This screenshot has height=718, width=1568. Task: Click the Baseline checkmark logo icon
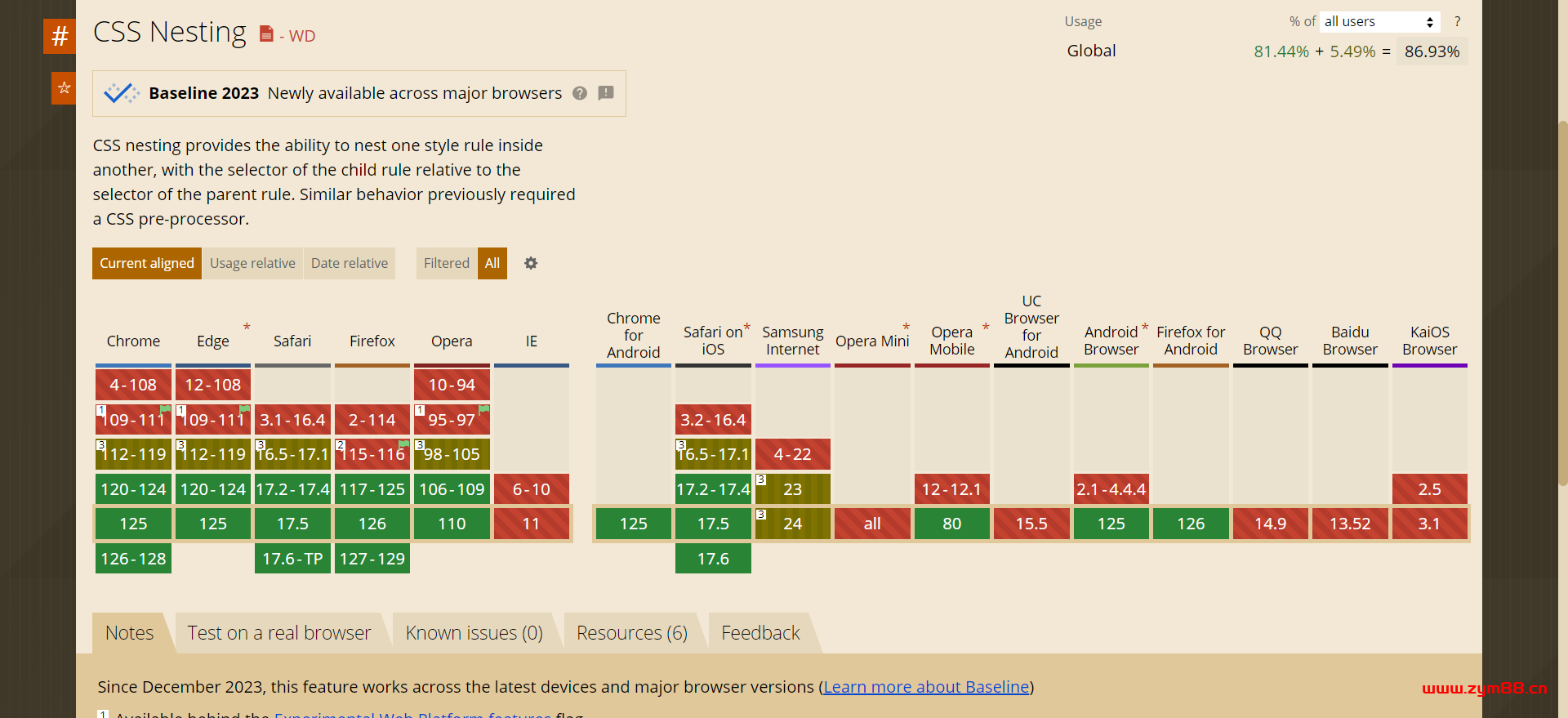click(x=121, y=93)
